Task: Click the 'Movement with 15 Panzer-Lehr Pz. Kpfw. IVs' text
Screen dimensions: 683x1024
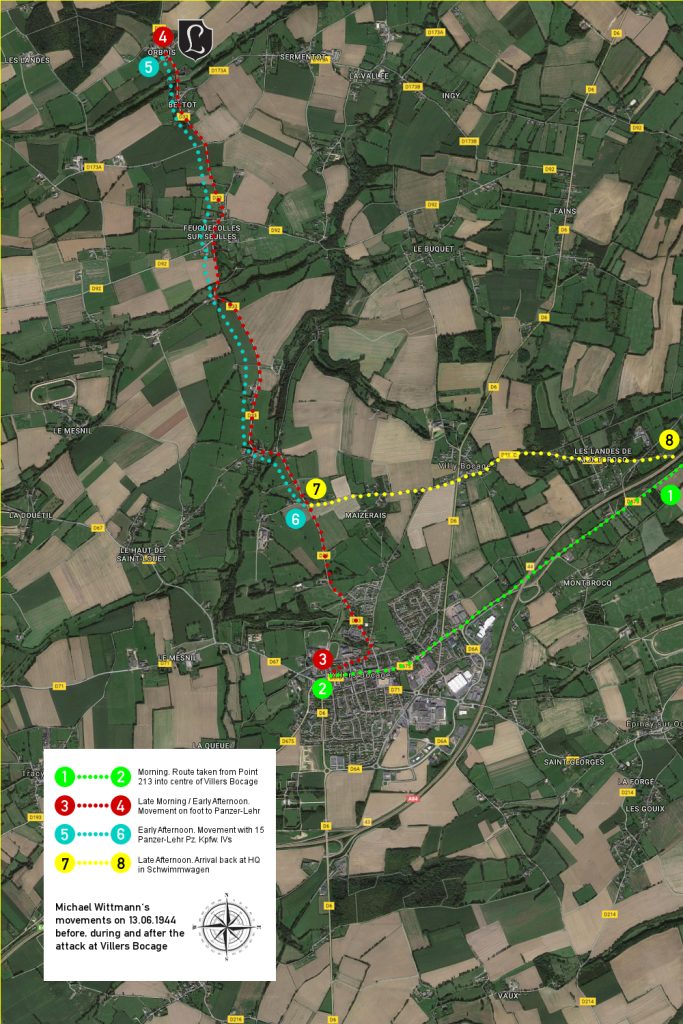Action: [x=200, y=835]
